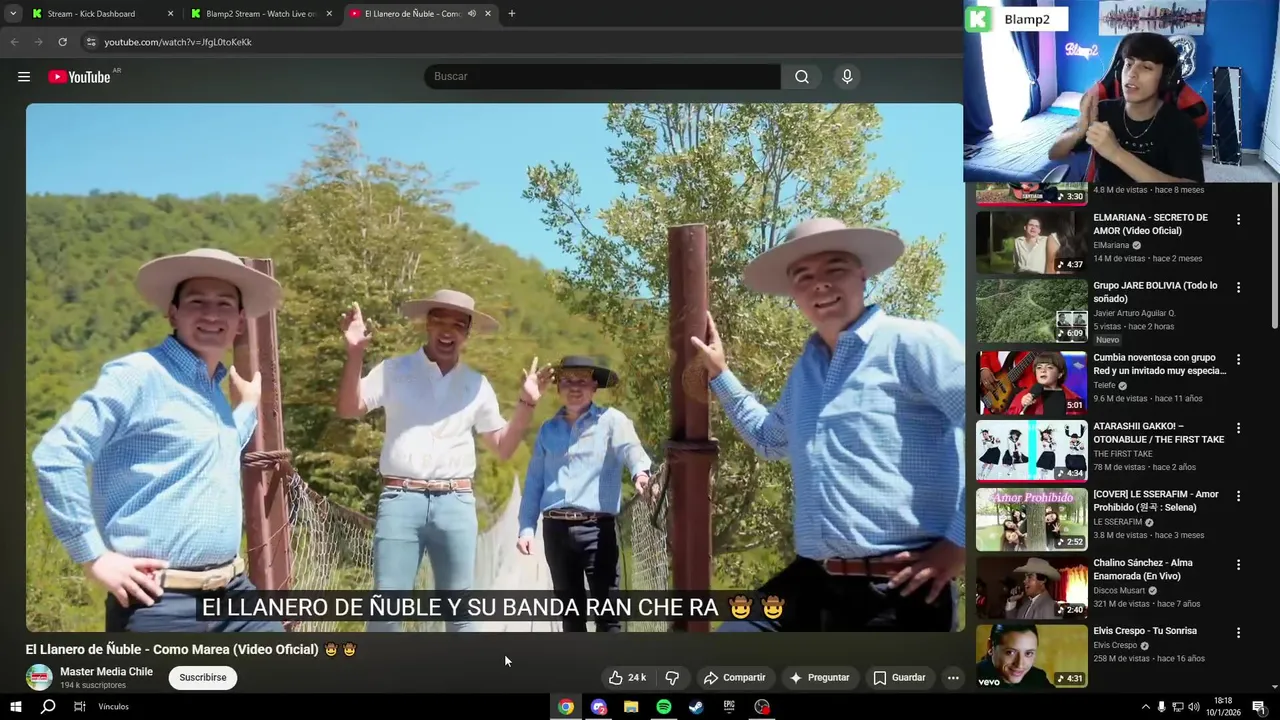The image size is (1280, 720).
Task: Open the ElMariana channel name link
Action: 1111,245
